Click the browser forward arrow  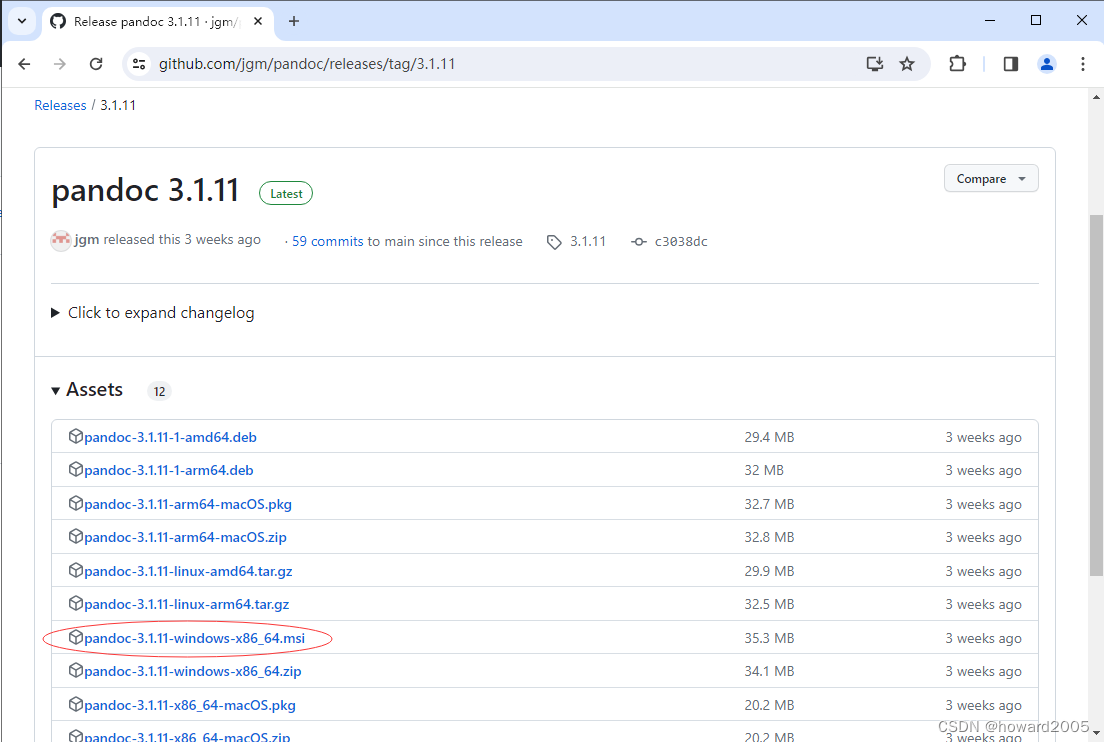(60, 64)
